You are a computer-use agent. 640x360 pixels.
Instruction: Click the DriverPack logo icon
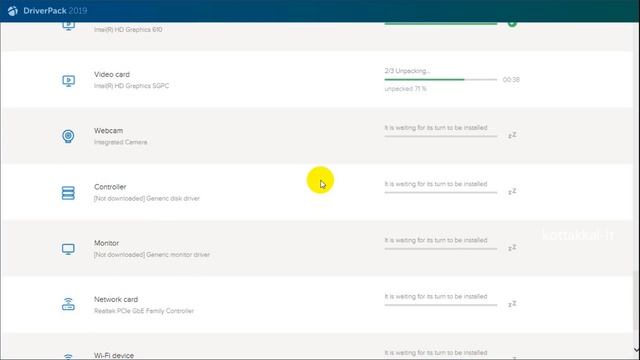(x=13, y=11)
